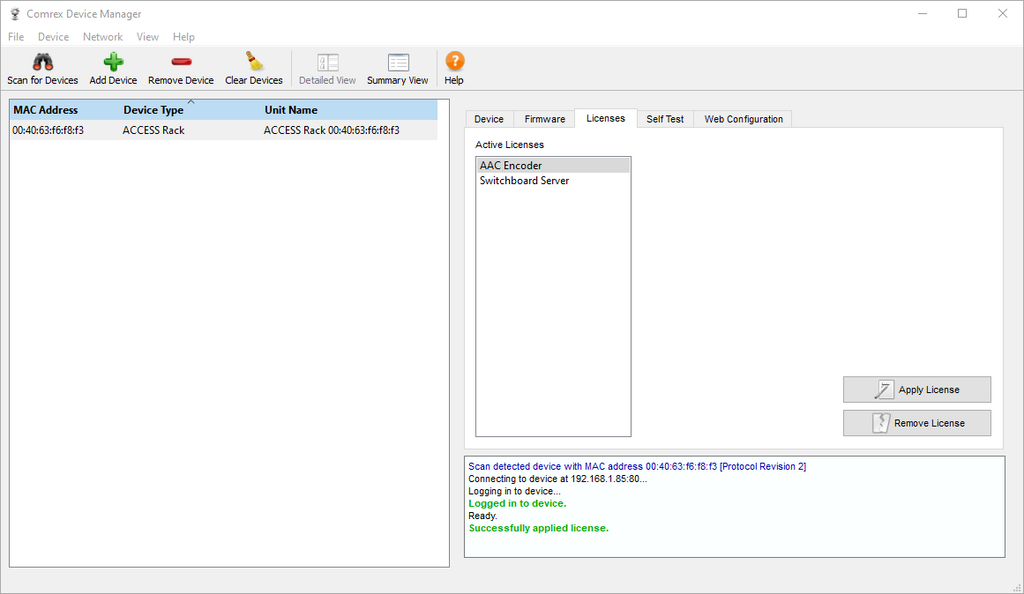Open the Web Configuration tab
The image size is (1024, 594).
pos(743,119)
